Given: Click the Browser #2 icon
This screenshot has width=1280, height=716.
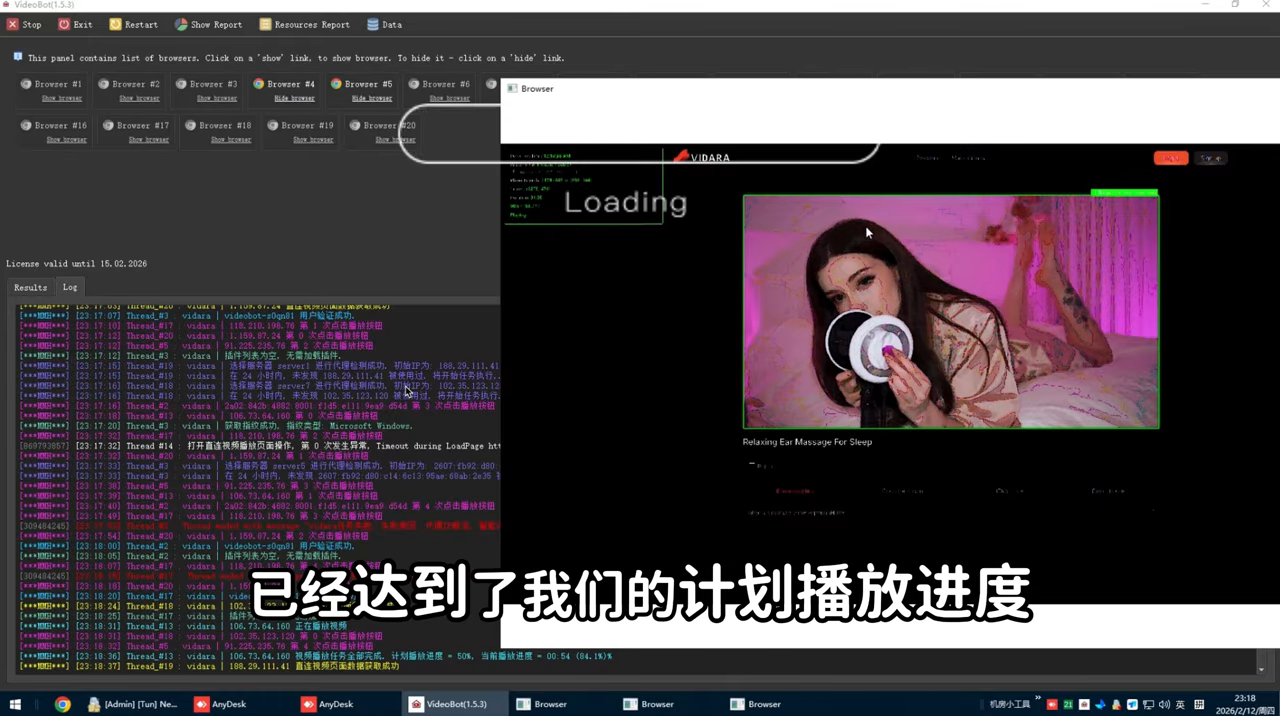Looking at the screenshot, I should (x=104, y=84).
